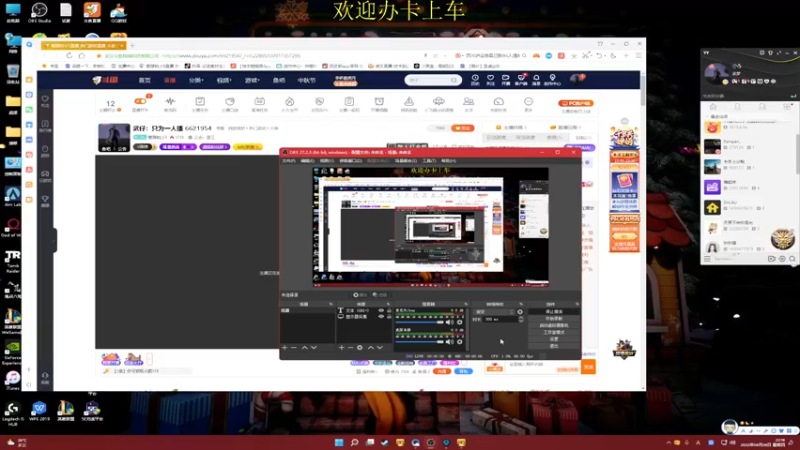The width and height of the screenshot is (800, 450).
Task: Open the scene transition type dropdown
Action: (x=494, y=312)
